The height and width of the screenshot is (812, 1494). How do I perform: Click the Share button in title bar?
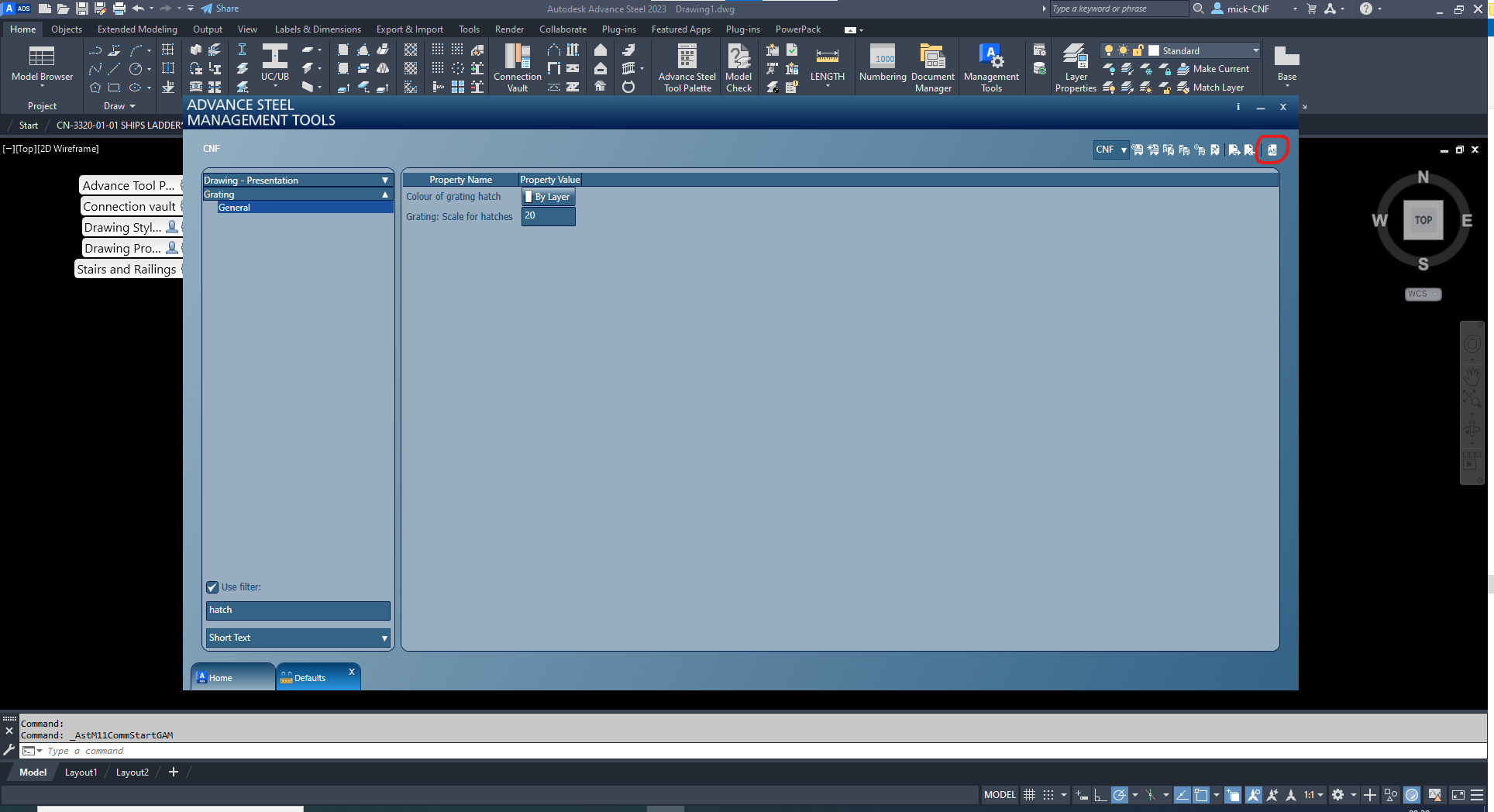coord(220,9)
